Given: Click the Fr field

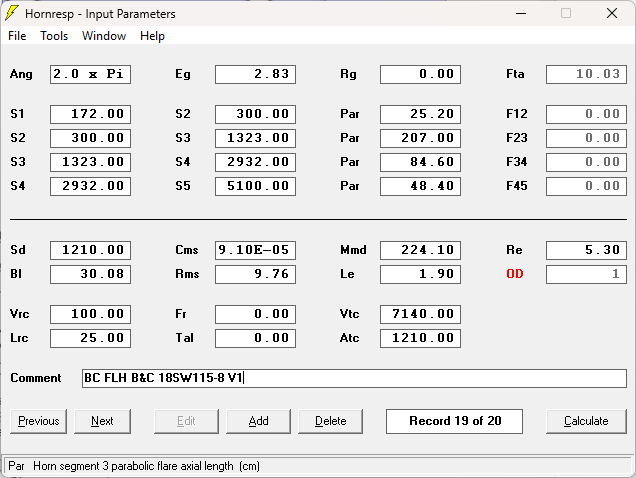Looking at the screenshot, I should pos(256,314).
